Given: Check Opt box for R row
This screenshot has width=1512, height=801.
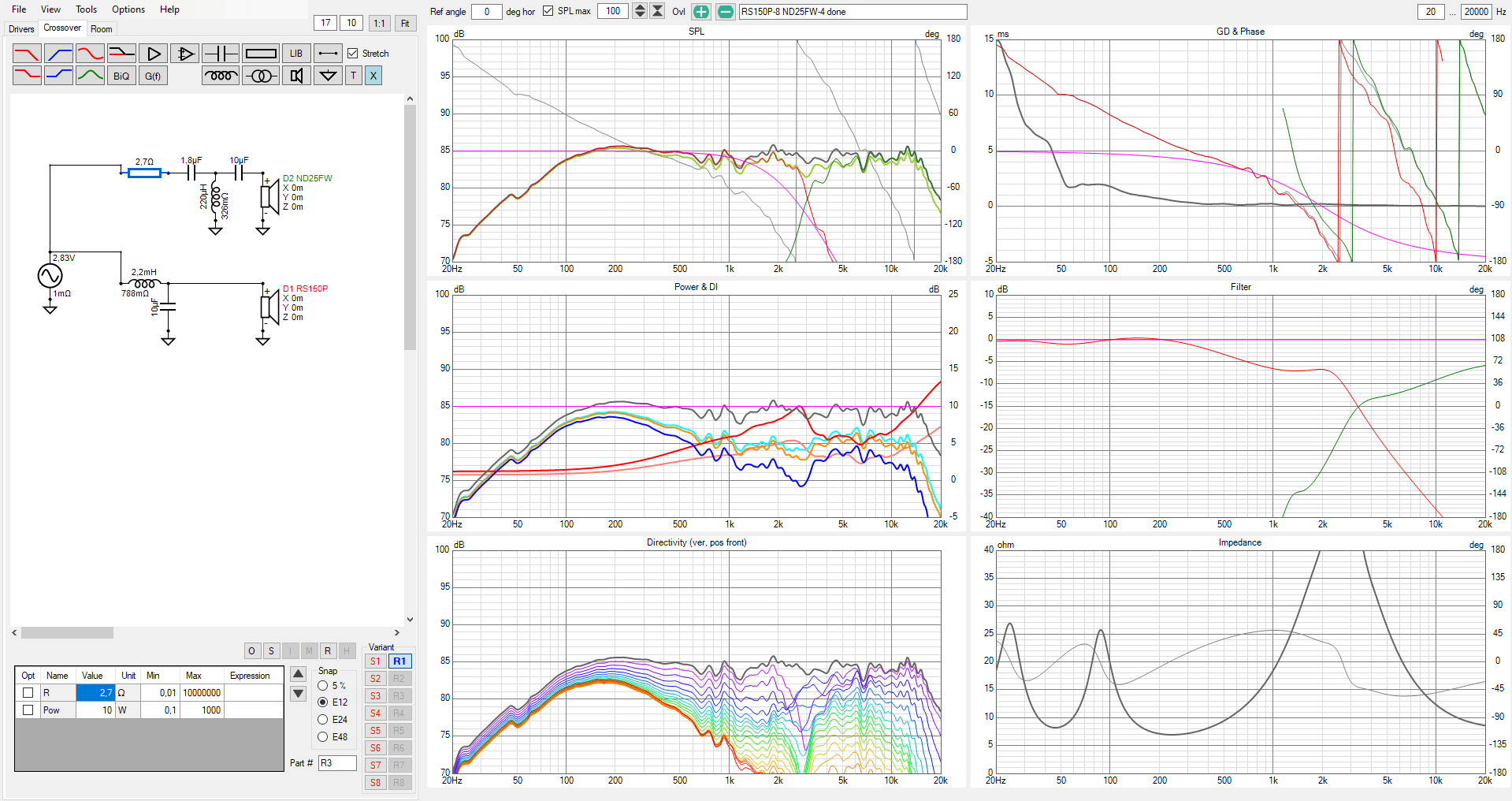Looking at the screenshot, I should tap(28, 692).
